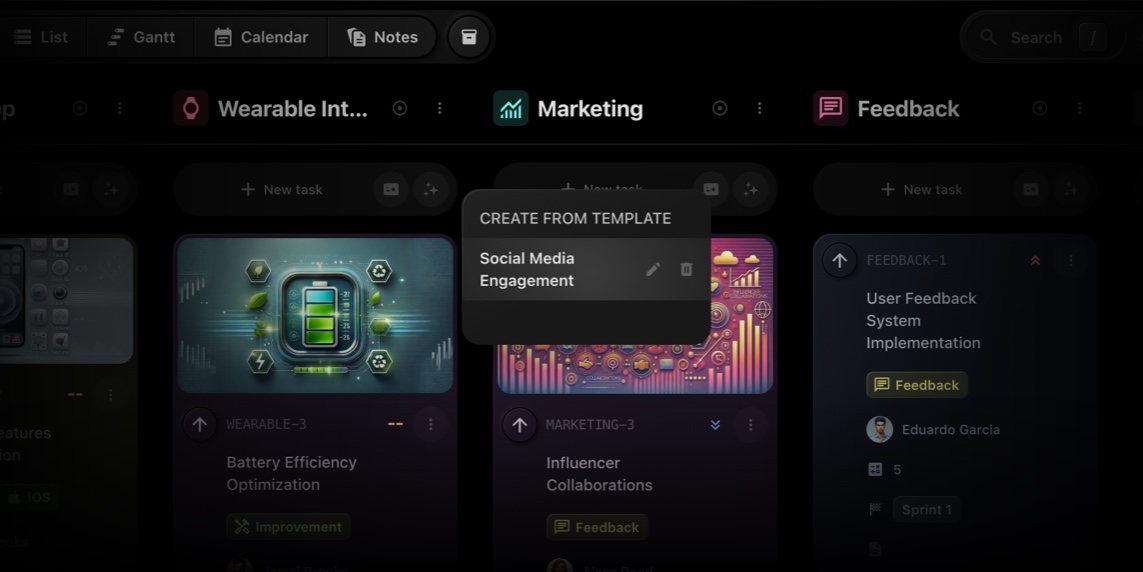Click the Feedback column chat icon
1143x572 pixels.
pyautogui.click(x=830, y=108)
